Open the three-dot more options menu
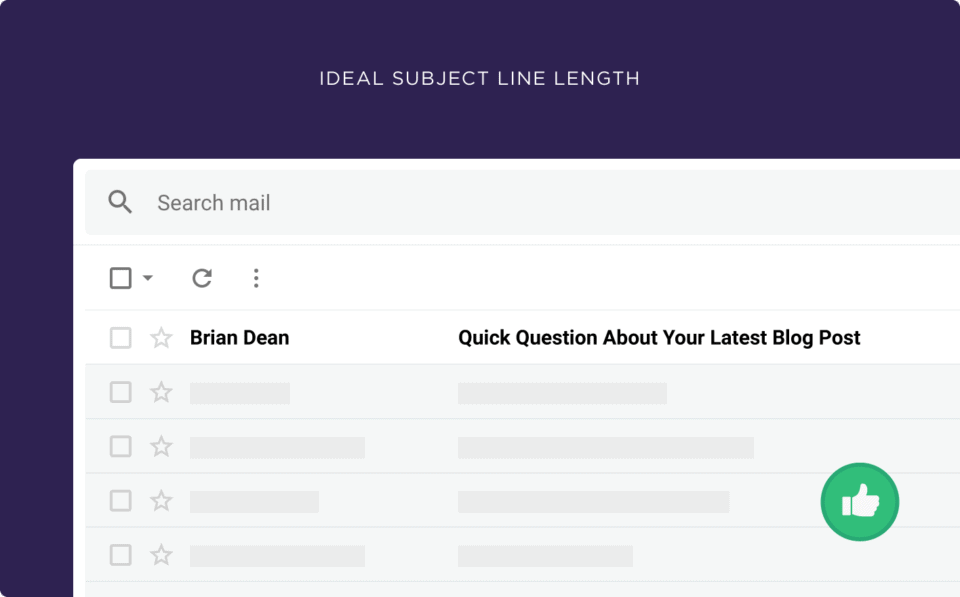960x597 pixels. click(x=257, y=278)
